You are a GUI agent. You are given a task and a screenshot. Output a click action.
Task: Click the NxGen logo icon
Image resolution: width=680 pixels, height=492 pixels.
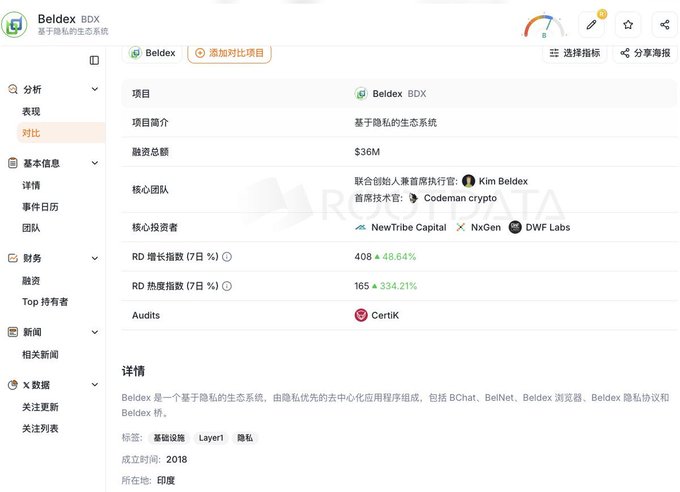[461, 227]
